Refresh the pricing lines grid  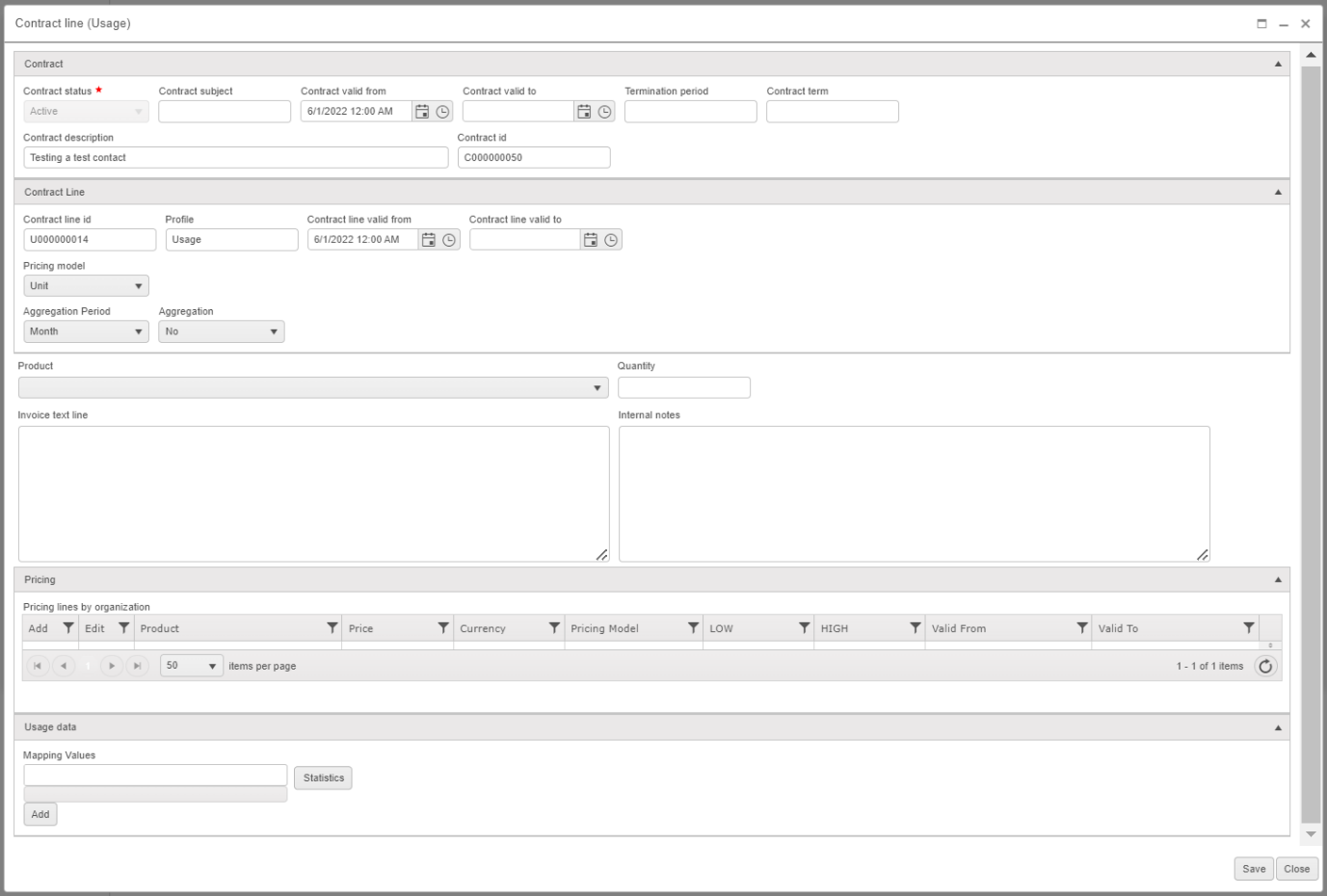tap(1265, 666)
